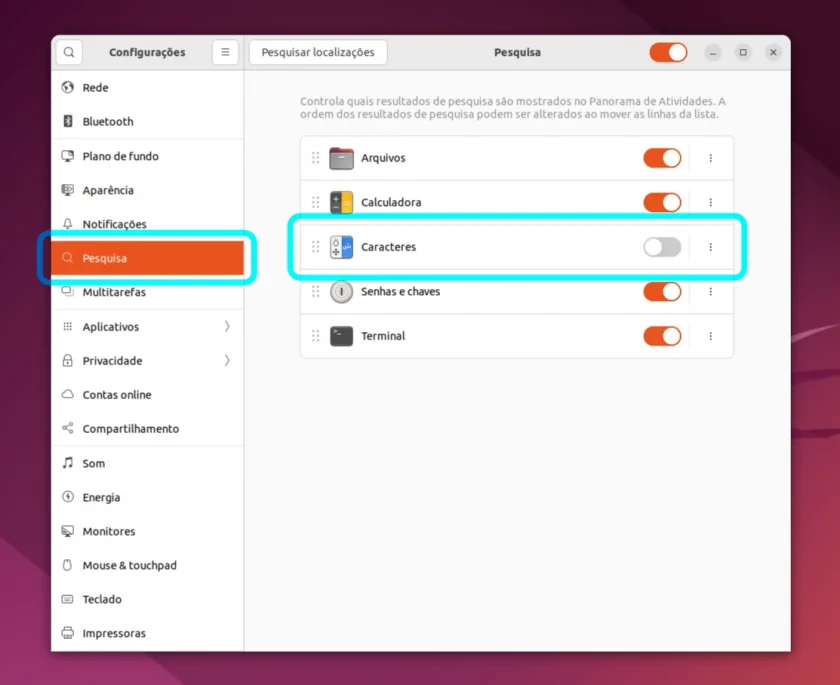Click the Impressoras label in sidebar
840x685 pixels.
click(x=114, y=633)
